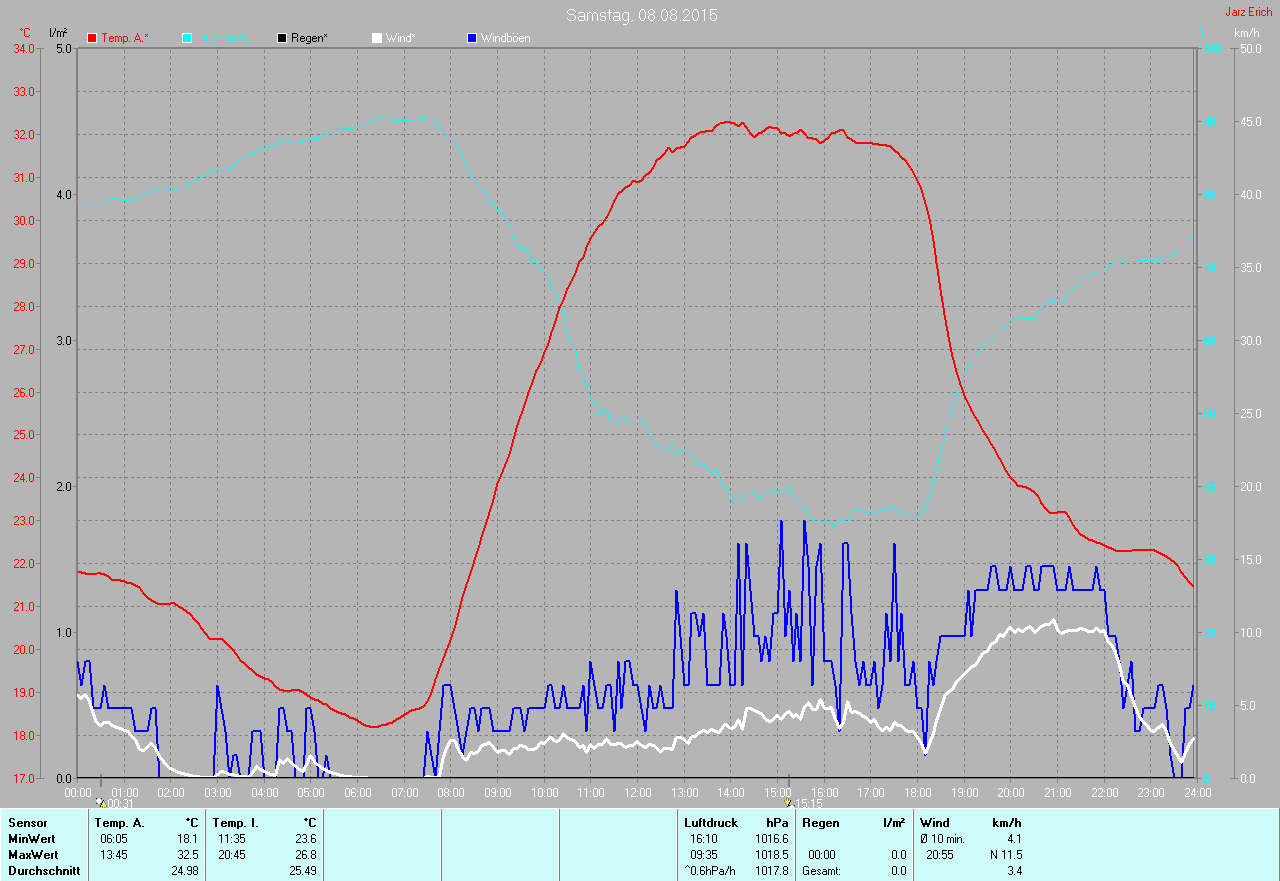
Task: Click the blue Windböen legend swatch
Action: click(x=472, y=38)
